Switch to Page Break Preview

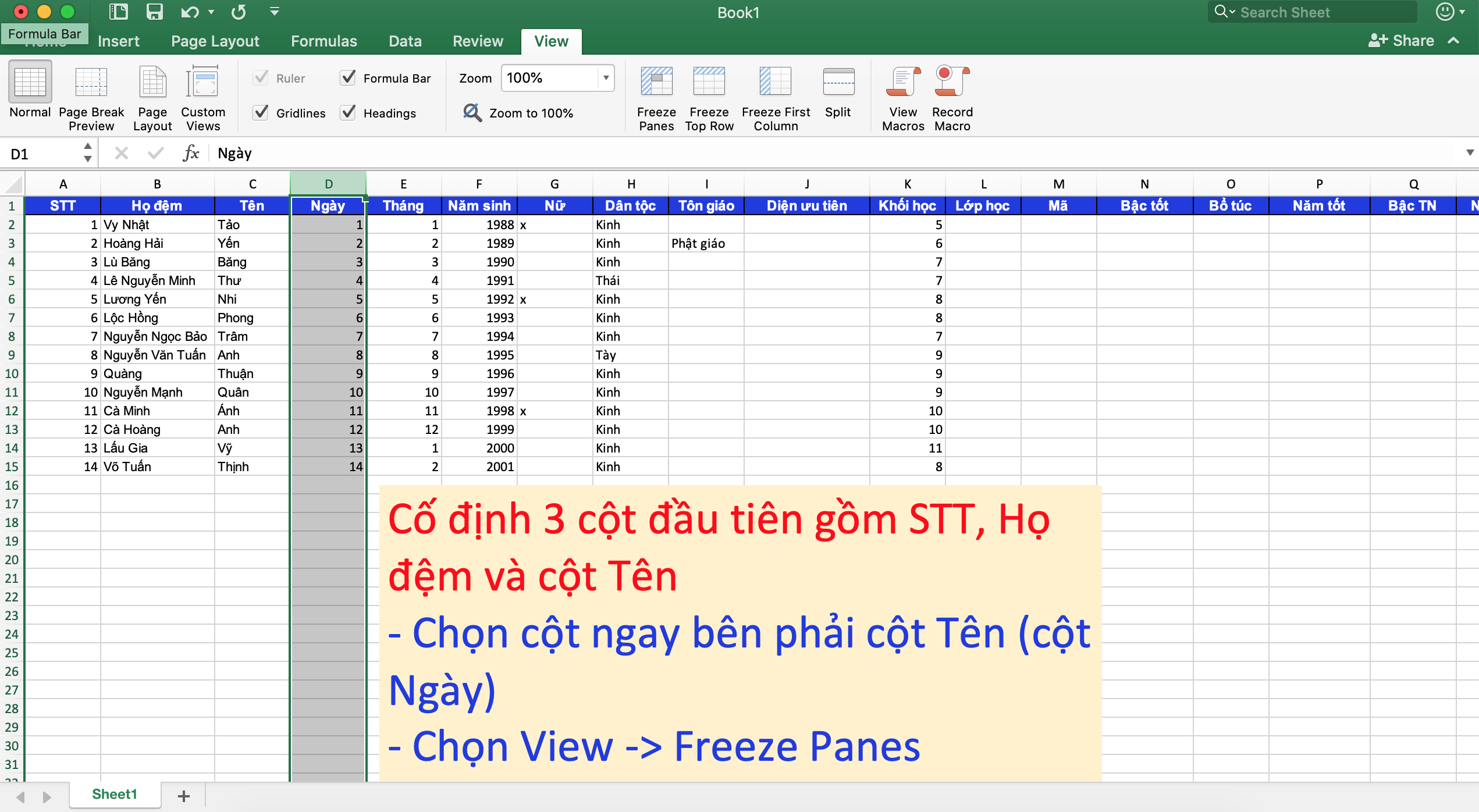tap(91, 82)
